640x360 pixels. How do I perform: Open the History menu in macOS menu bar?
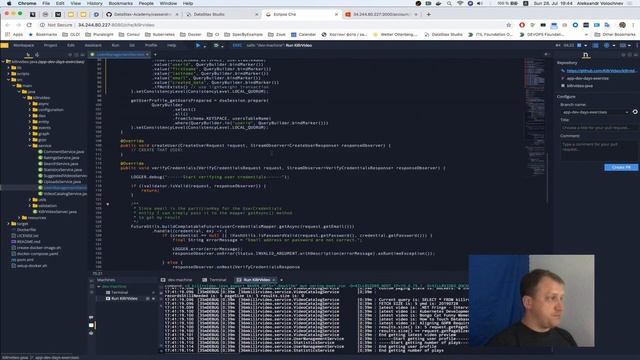point(95,3)
